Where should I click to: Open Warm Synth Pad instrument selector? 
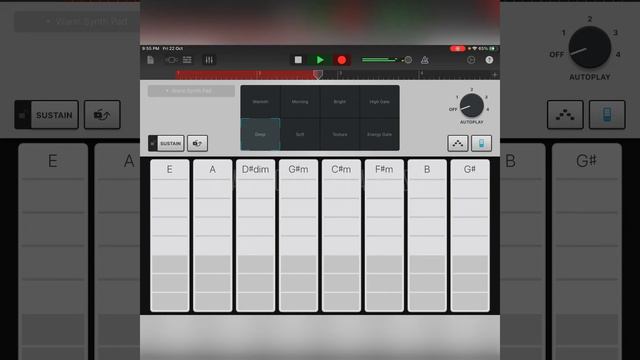[191, 91]
